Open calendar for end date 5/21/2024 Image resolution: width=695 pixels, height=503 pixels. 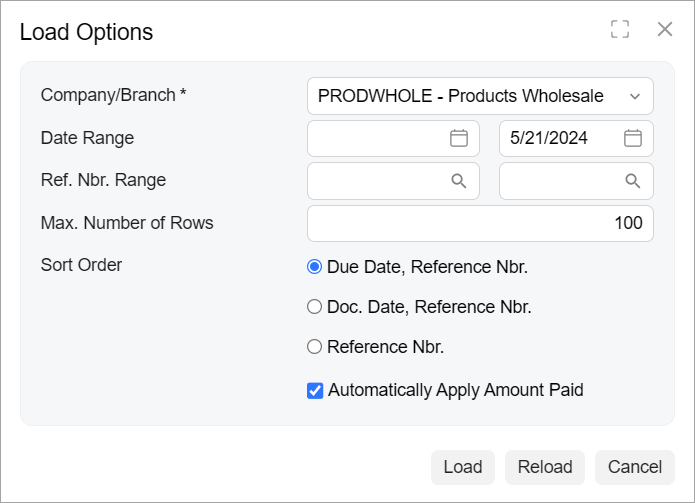(633, 139)
